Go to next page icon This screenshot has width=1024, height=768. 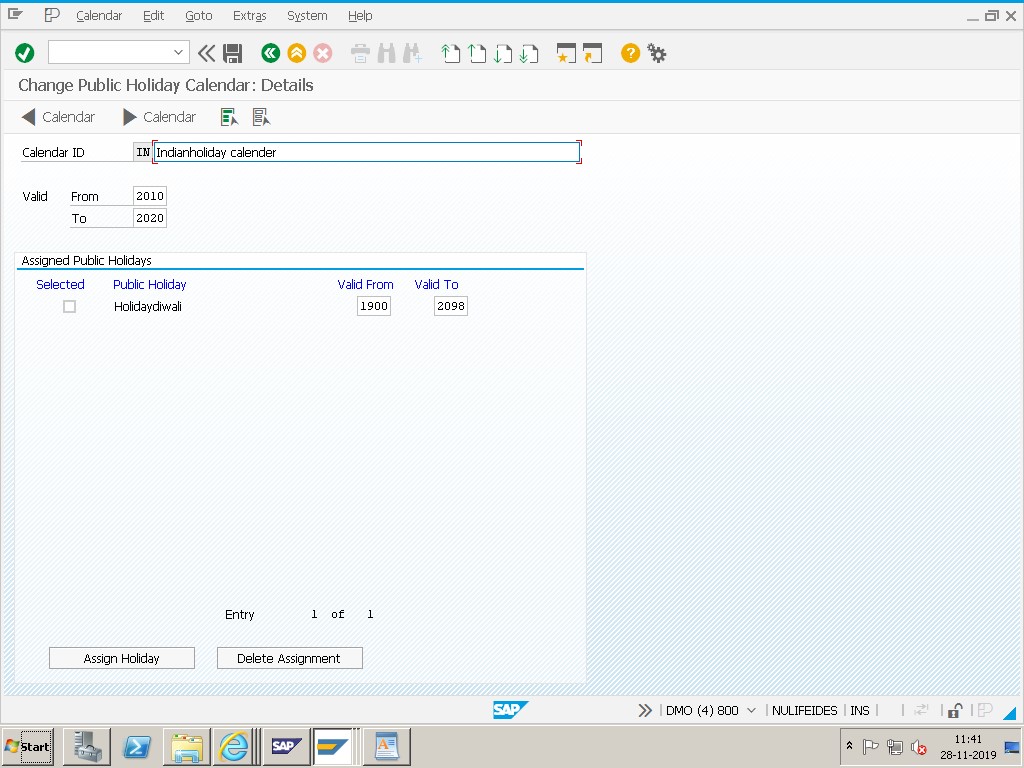503,53
